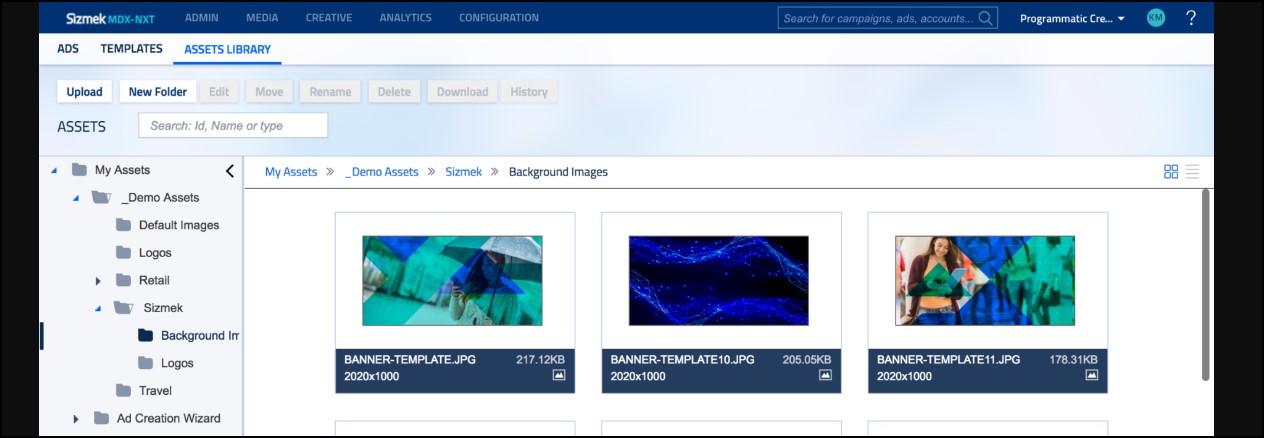Image resolution: width=1264 pixels, height=438 pixels.
Task: Click the Sizmek MDX-NXT logo
Action: [x=108, y=18]
